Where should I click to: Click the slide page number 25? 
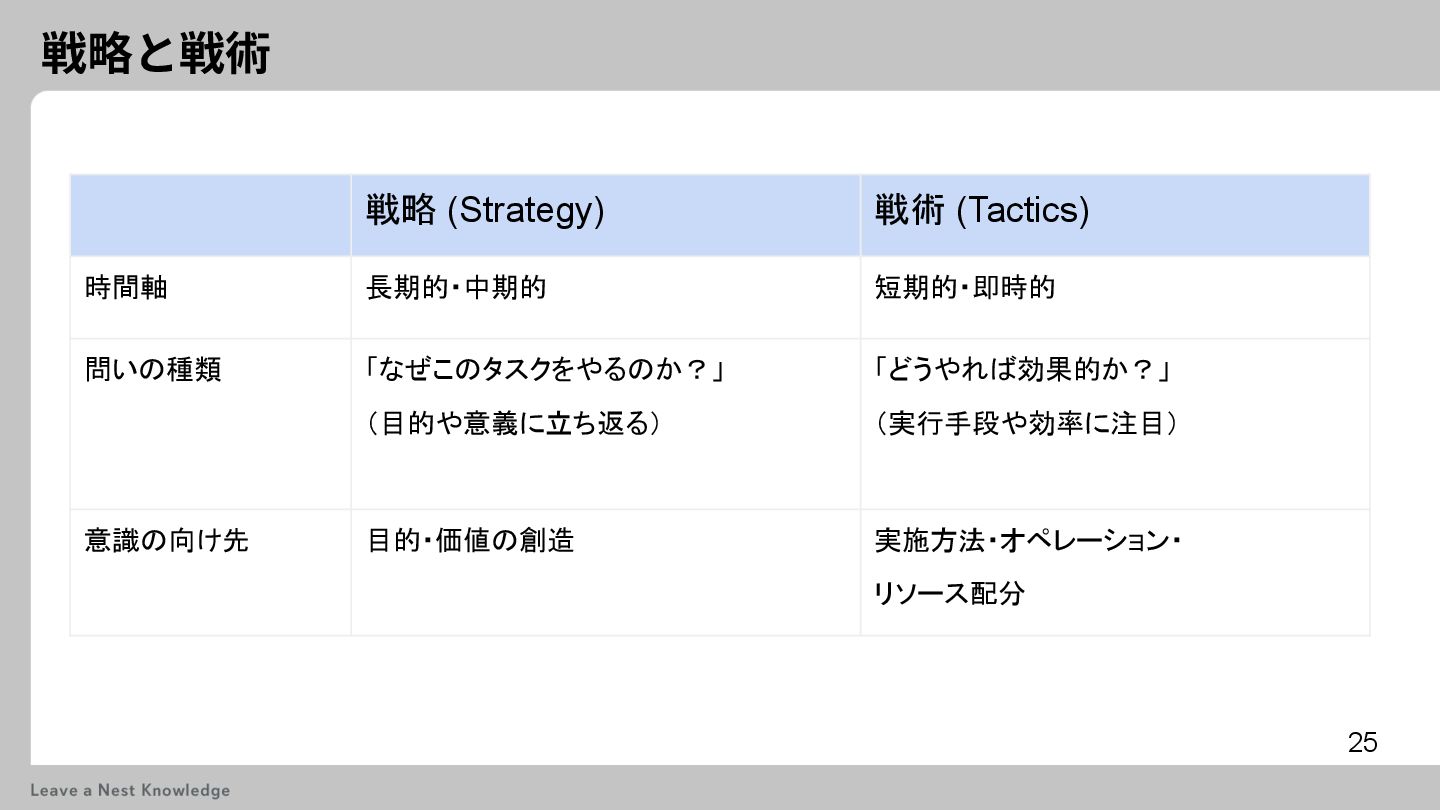[x=1362, y=742]
